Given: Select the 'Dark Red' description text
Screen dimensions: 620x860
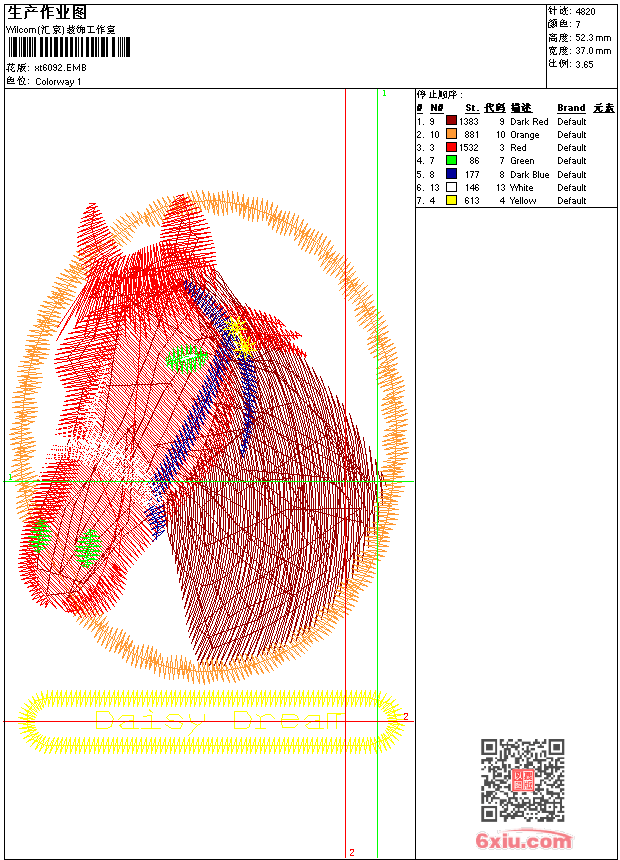Looking at the screenshot, I should pyautogui.click(x=529, y=121).
